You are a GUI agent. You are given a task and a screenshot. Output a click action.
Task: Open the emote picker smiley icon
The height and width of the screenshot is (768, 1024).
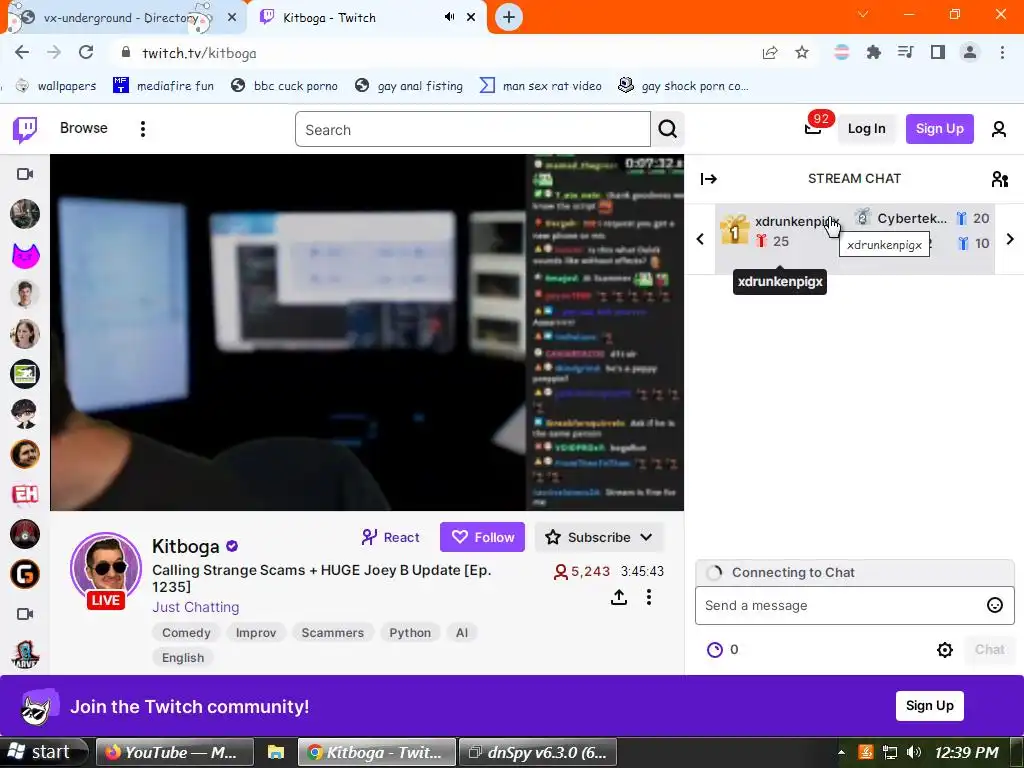pos(995,605)
